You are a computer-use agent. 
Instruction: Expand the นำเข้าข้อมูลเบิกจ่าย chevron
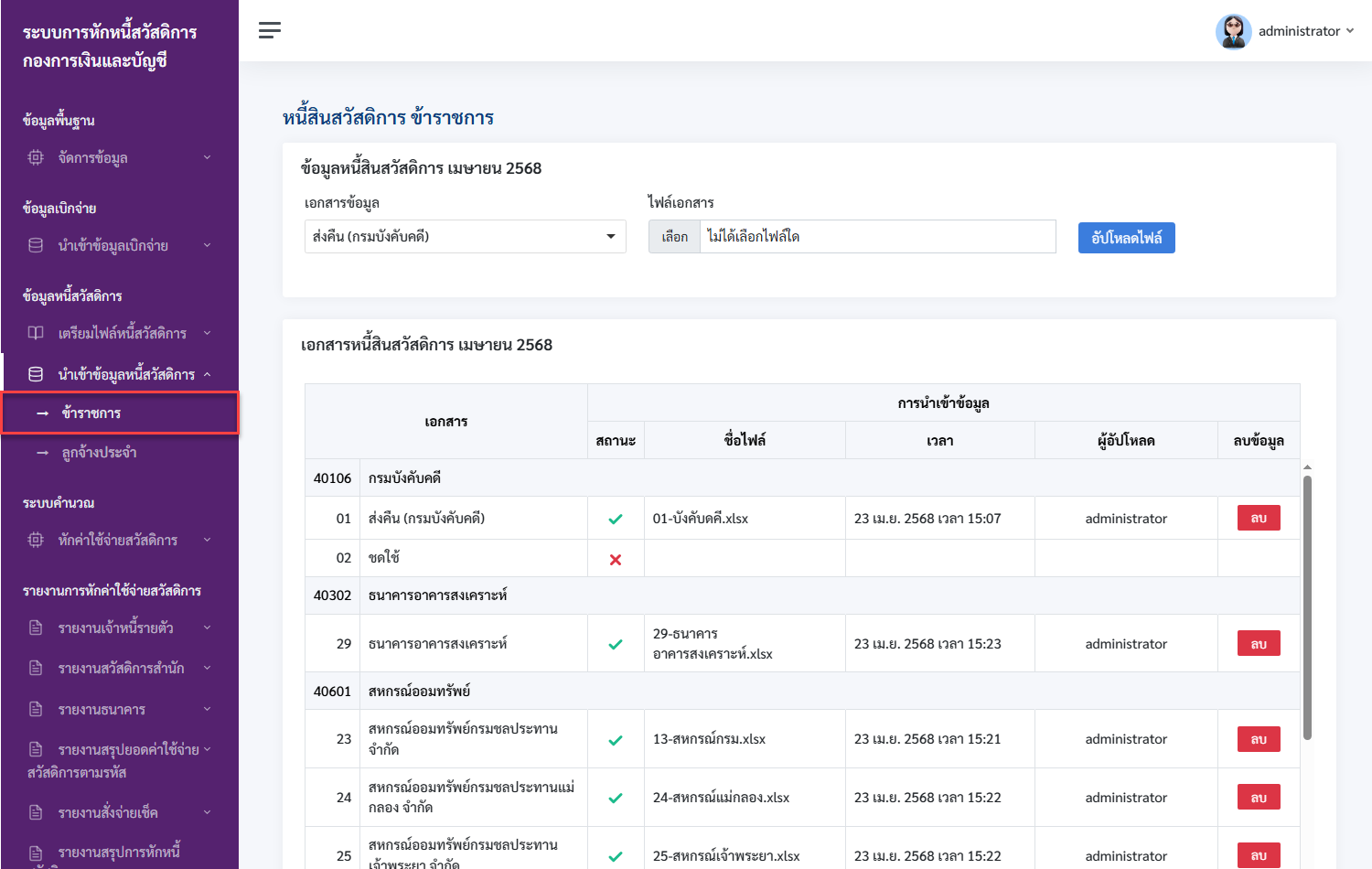point(207,245)
